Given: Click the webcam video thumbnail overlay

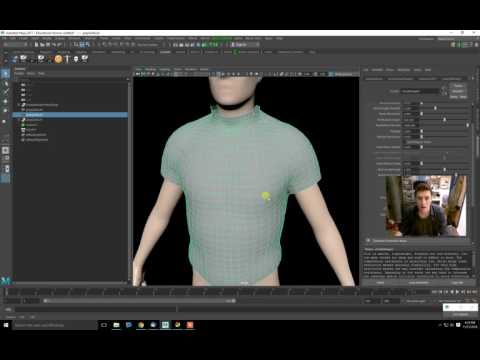Looking at the screenshot, I should pyautogui.click(x=426, y=206).
